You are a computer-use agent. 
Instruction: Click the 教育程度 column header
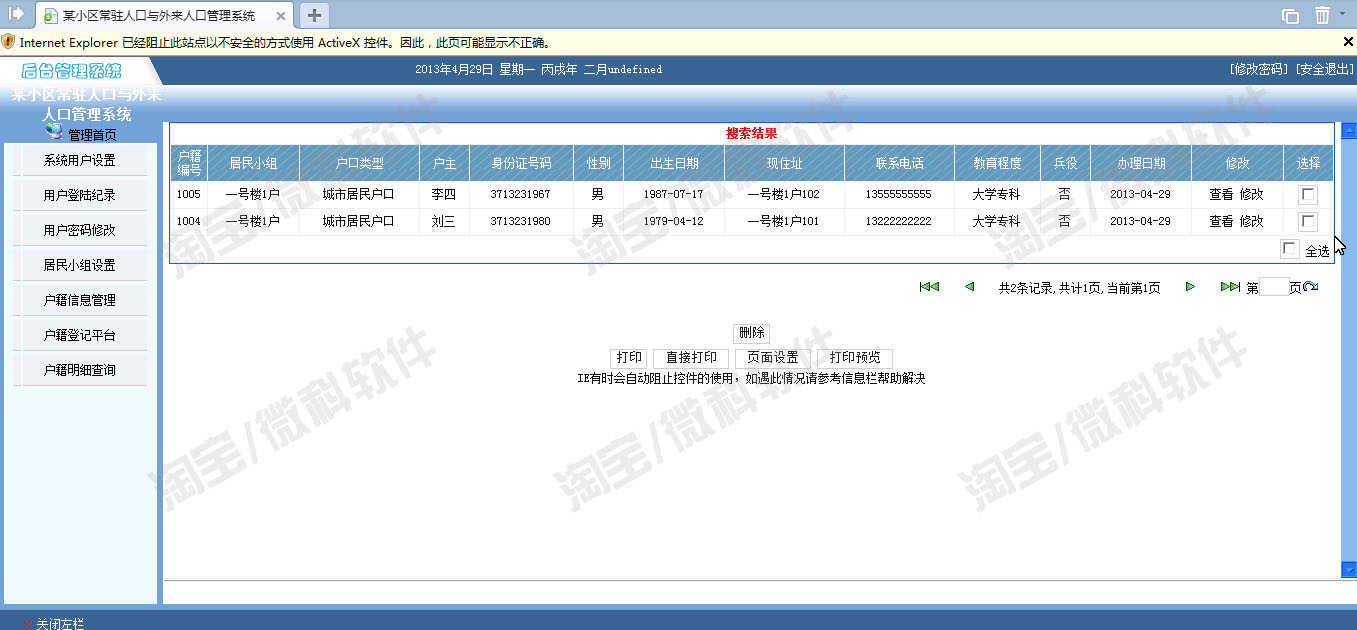pyautogui.click(x=996, y=163)
